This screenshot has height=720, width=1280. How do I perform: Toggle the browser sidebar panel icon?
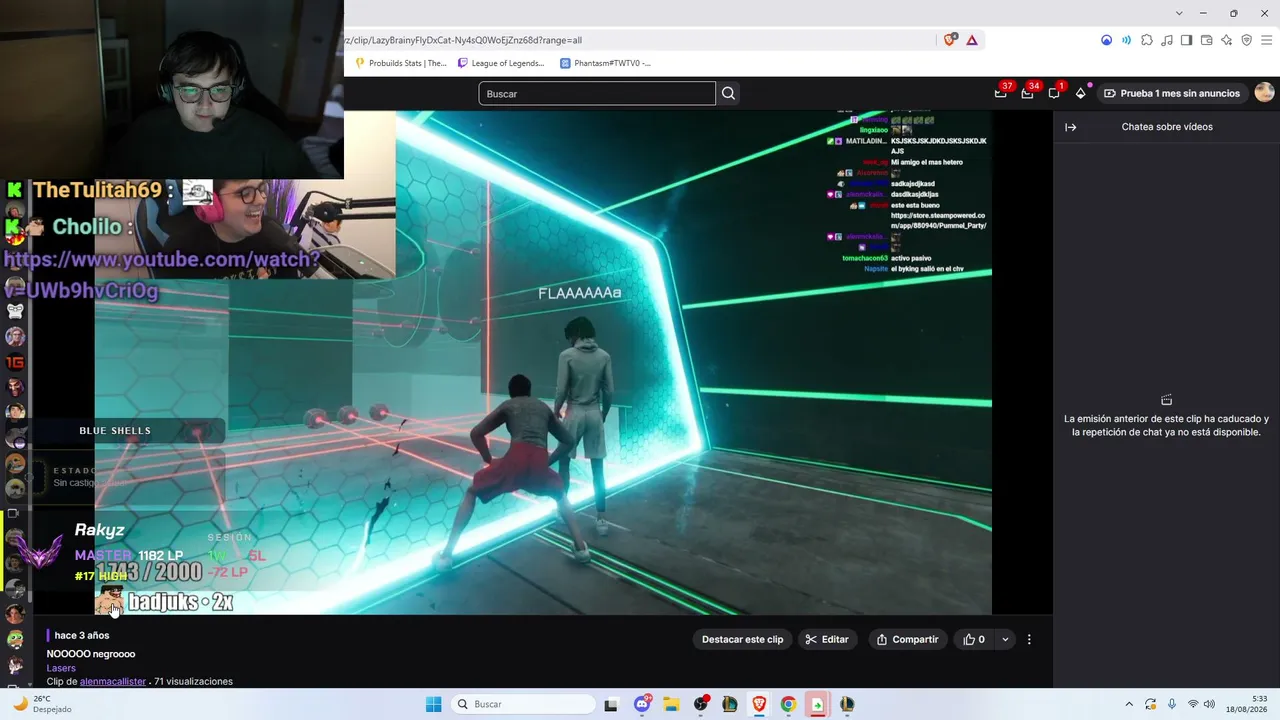1186,40
